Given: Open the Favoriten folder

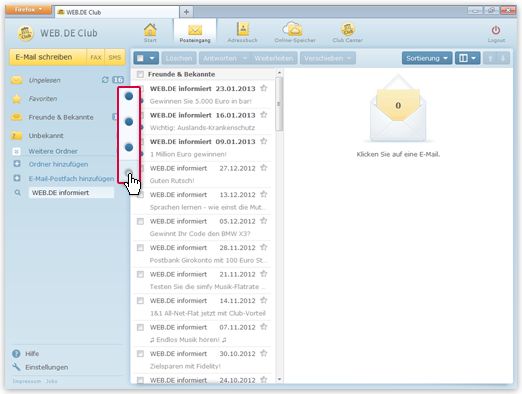Looking at the screenshot, I should point(43,99).
